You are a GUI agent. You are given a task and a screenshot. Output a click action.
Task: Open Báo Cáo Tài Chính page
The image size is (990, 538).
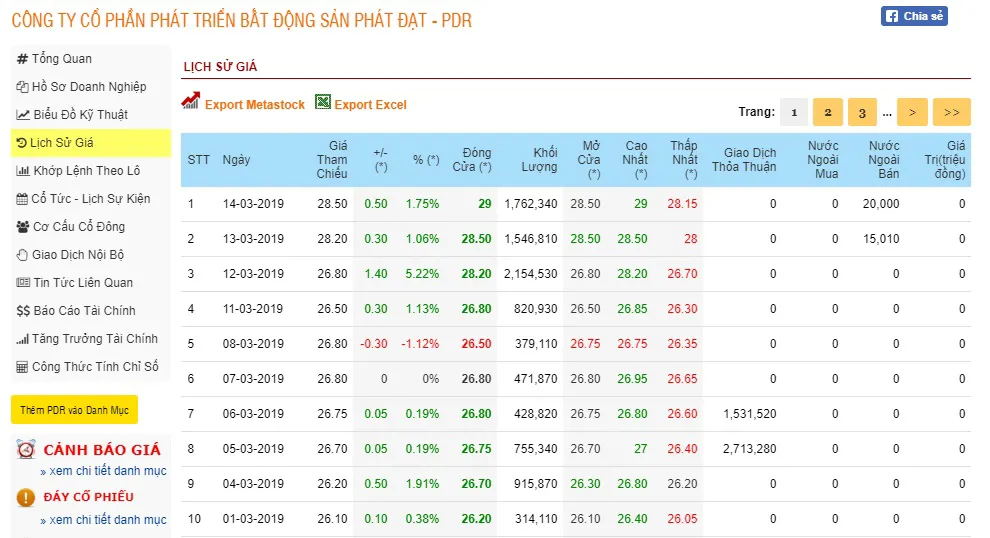(85, 311)
